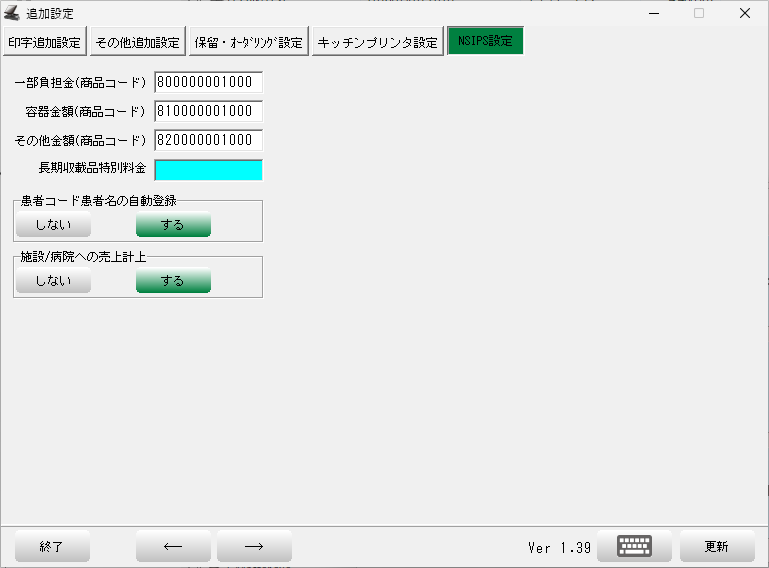The image size is (769, 568).
Task: Click the app icon in title bar
Action: point(12,13)
